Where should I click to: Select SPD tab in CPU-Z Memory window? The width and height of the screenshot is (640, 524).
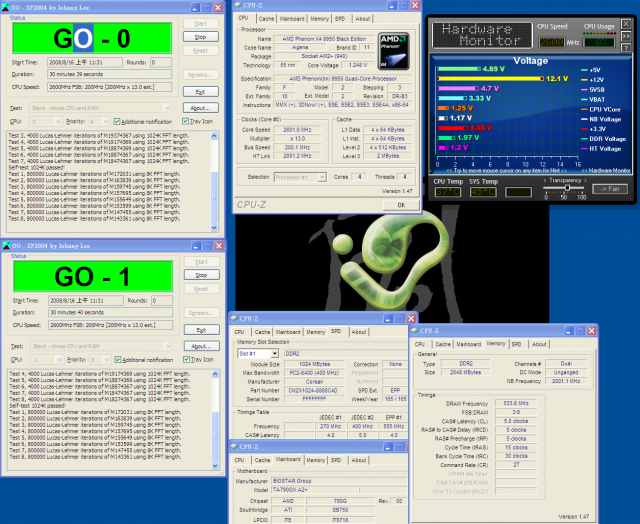coord(517,344)
